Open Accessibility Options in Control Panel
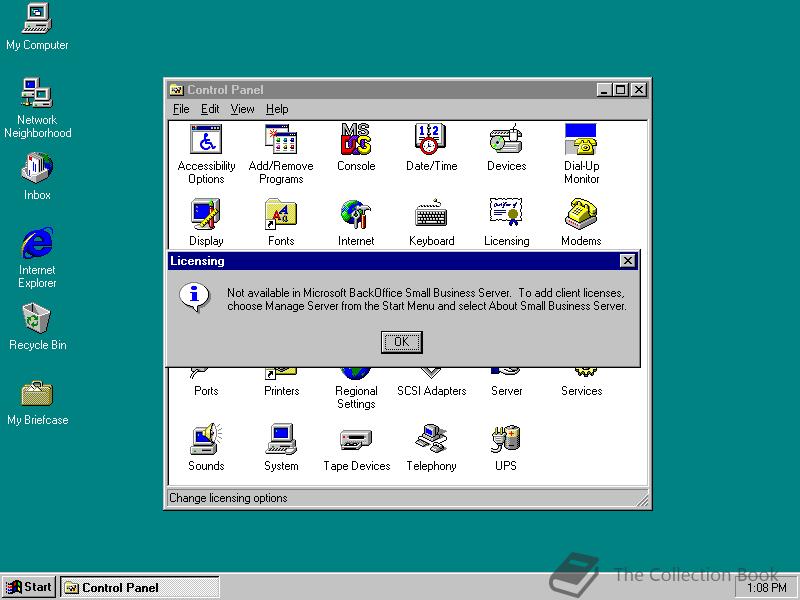 pos(206,154)
